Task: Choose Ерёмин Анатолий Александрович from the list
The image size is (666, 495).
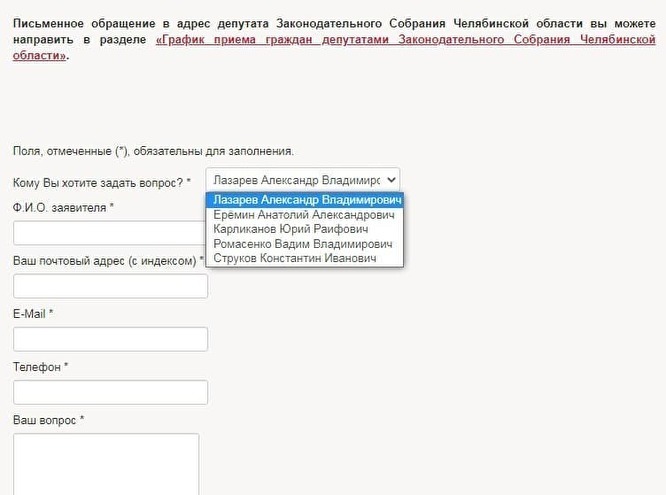Action: pos(304,214)
